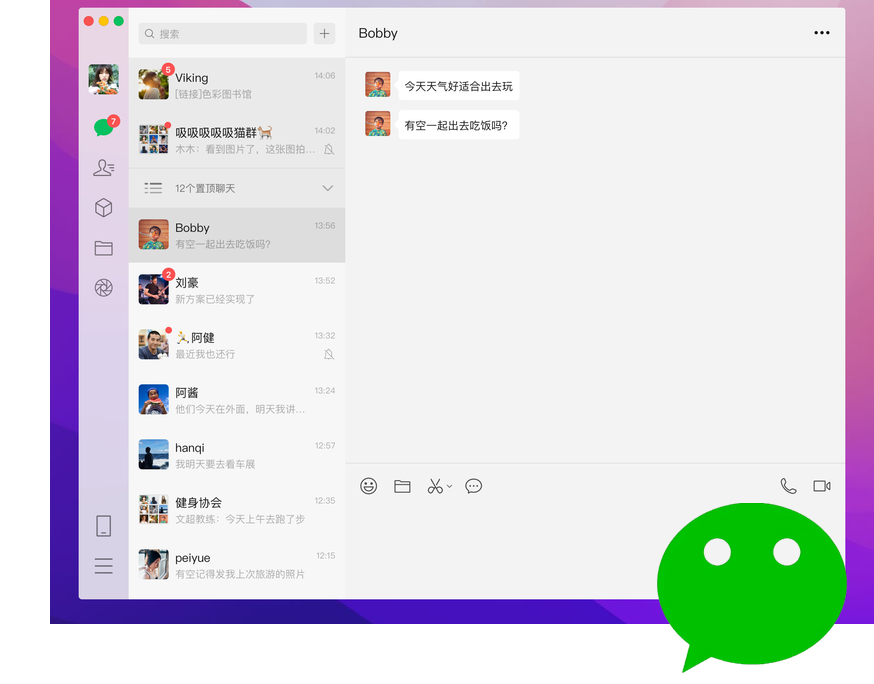Click the phone device icon in sidebar

pyautogui.click(x=103, y=526)
